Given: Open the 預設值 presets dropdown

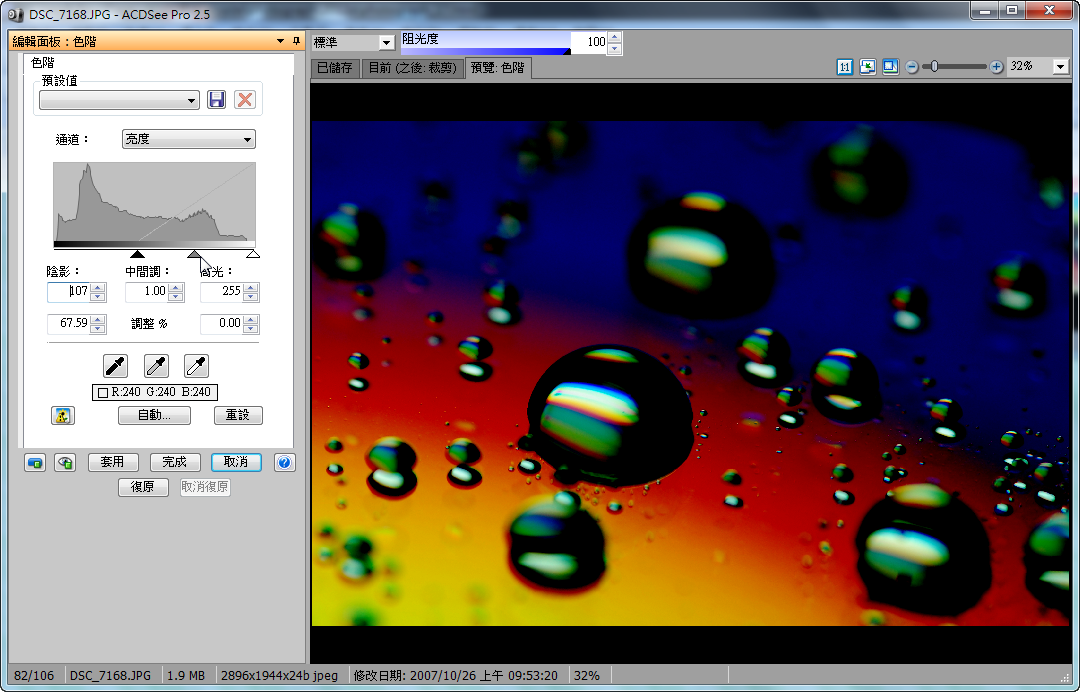Looking at the screenshot, I should tap(119, 101).
